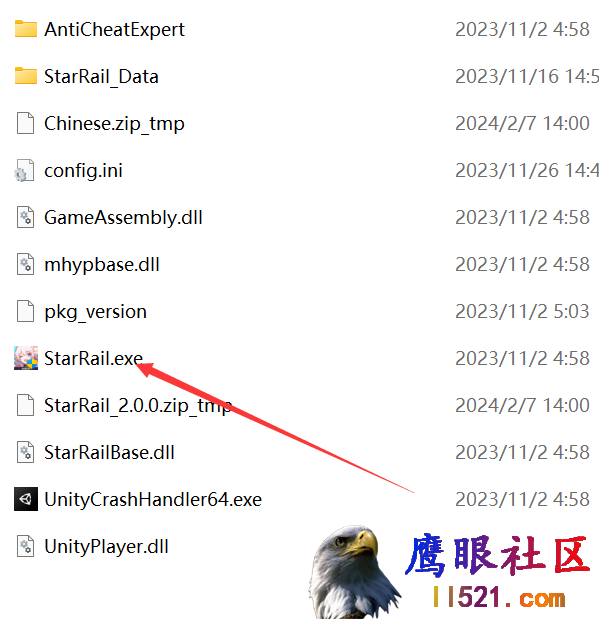The image size is (599, 622).
Task: Click the config.ini gear file icon
Action: [x=25, y=170]
